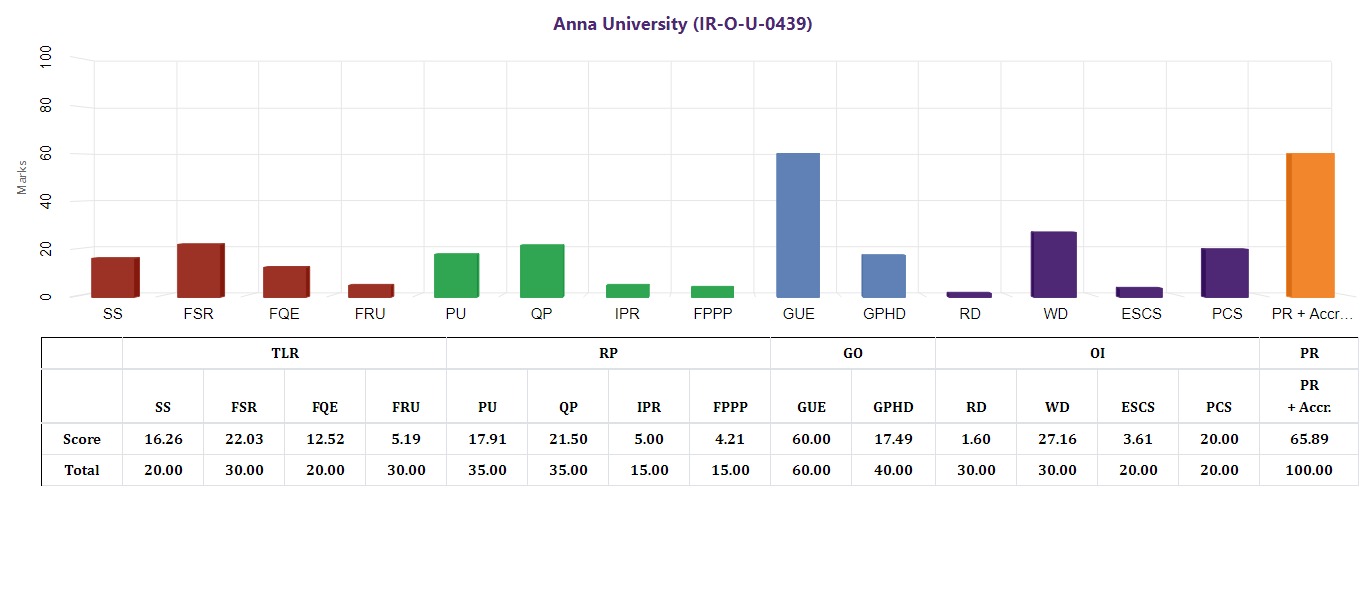The width and height of the screenshot is (1366, 608).
Task: Click the score cell 17.49
Action: [893, 439]
